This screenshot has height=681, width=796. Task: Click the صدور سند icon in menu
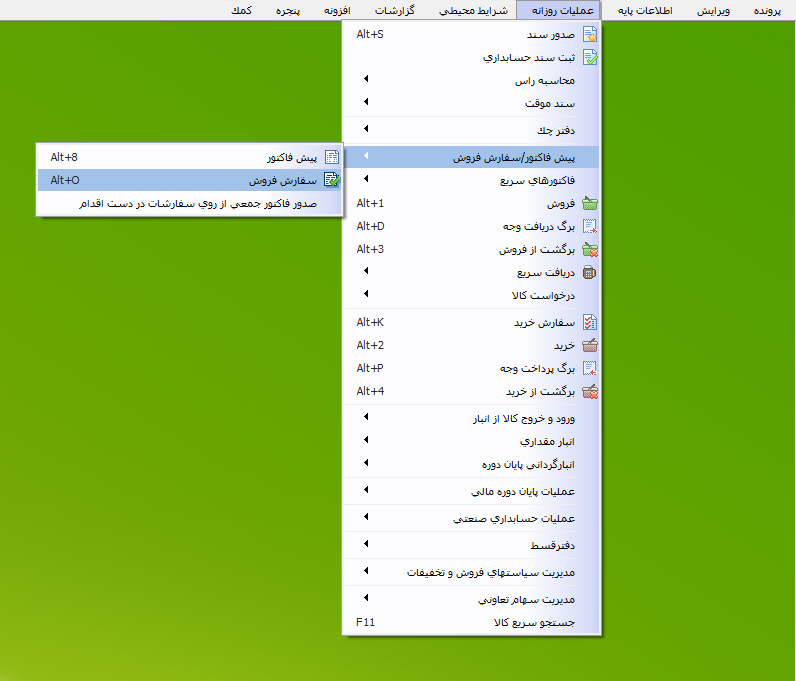click(590, 35)
